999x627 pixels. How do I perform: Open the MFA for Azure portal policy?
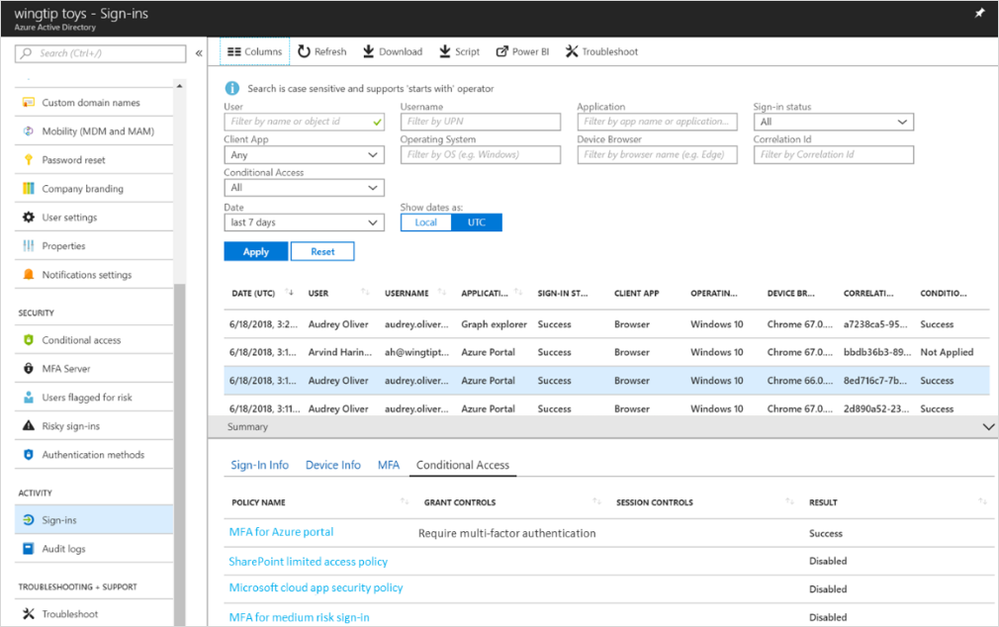point(281,532)
